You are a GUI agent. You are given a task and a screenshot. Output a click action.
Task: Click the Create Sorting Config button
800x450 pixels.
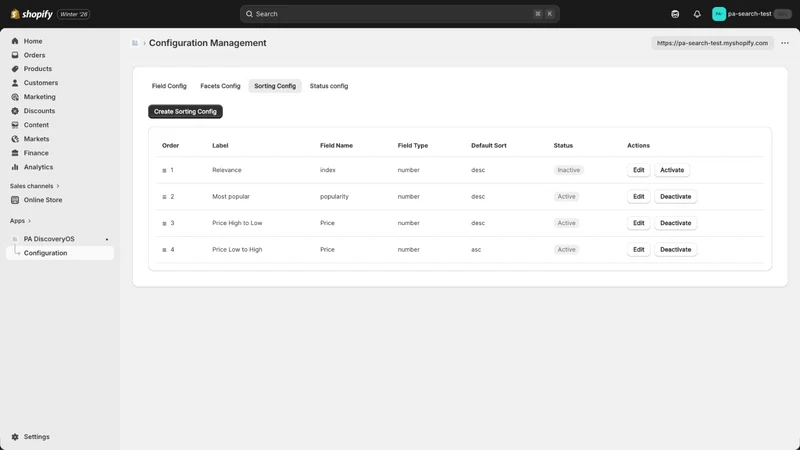click(185, 111)
